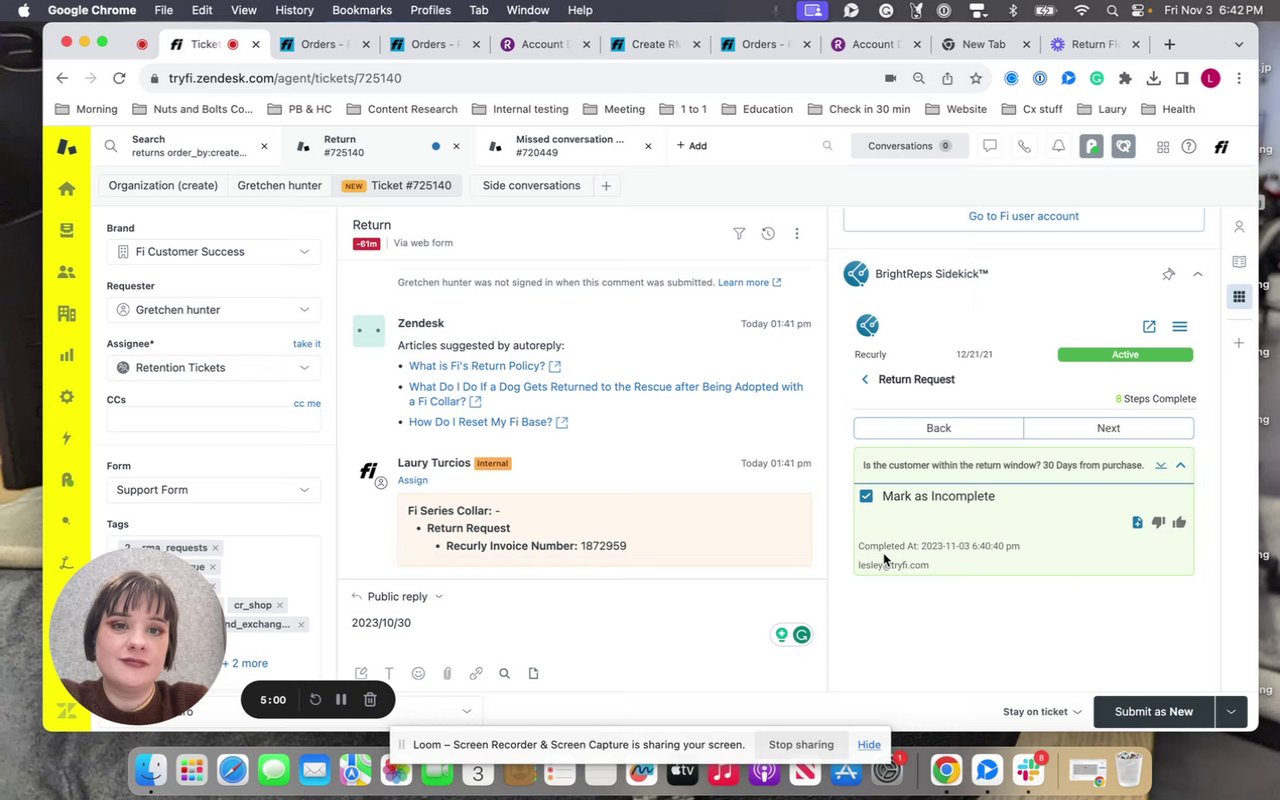This screenshot has width=1280, height=800.
Task: Pin the BrightReps Sidekick app
Action: click(x=1169, y=274)
